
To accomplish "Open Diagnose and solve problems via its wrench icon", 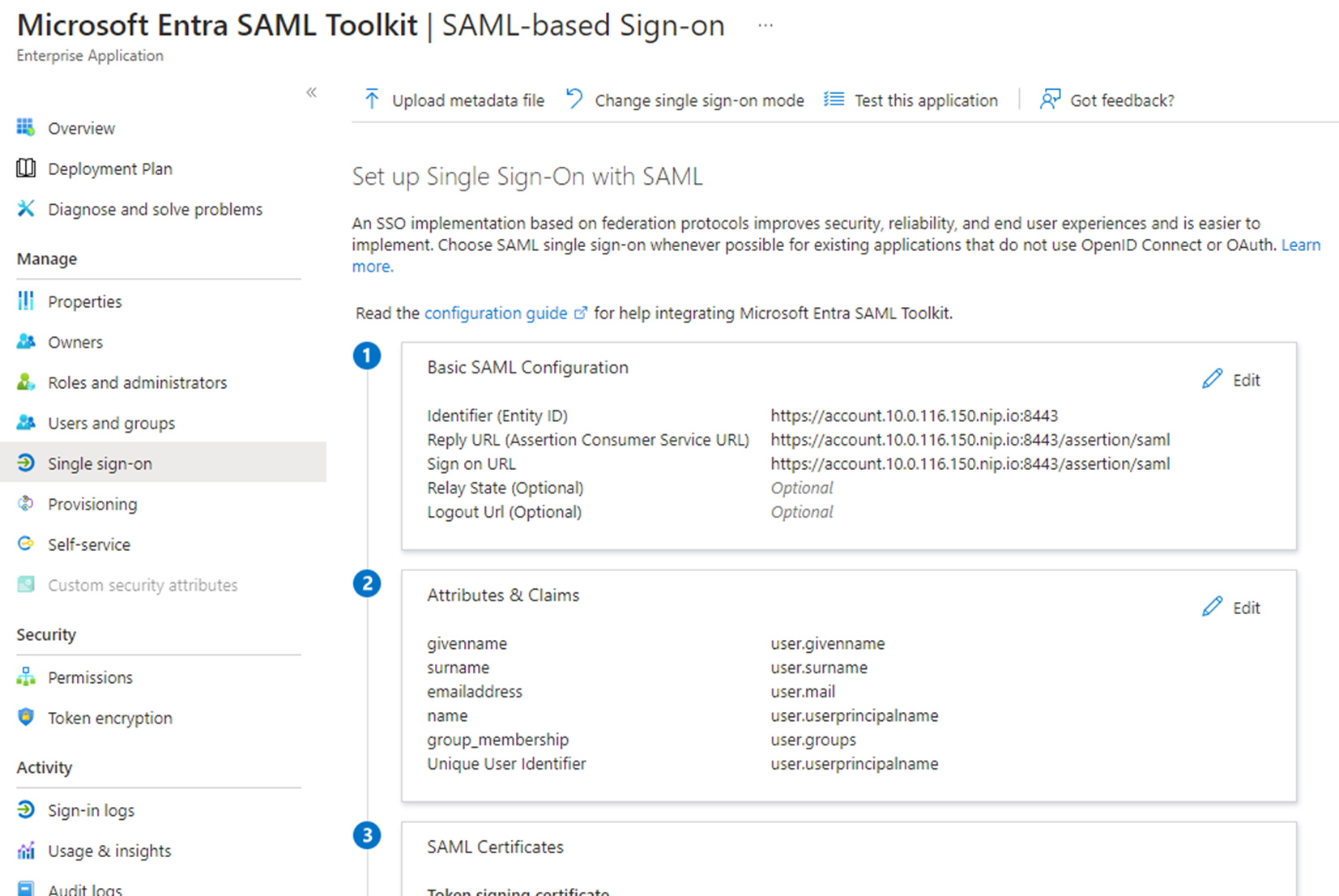I will pyautogui.click(x=25, y=209).
